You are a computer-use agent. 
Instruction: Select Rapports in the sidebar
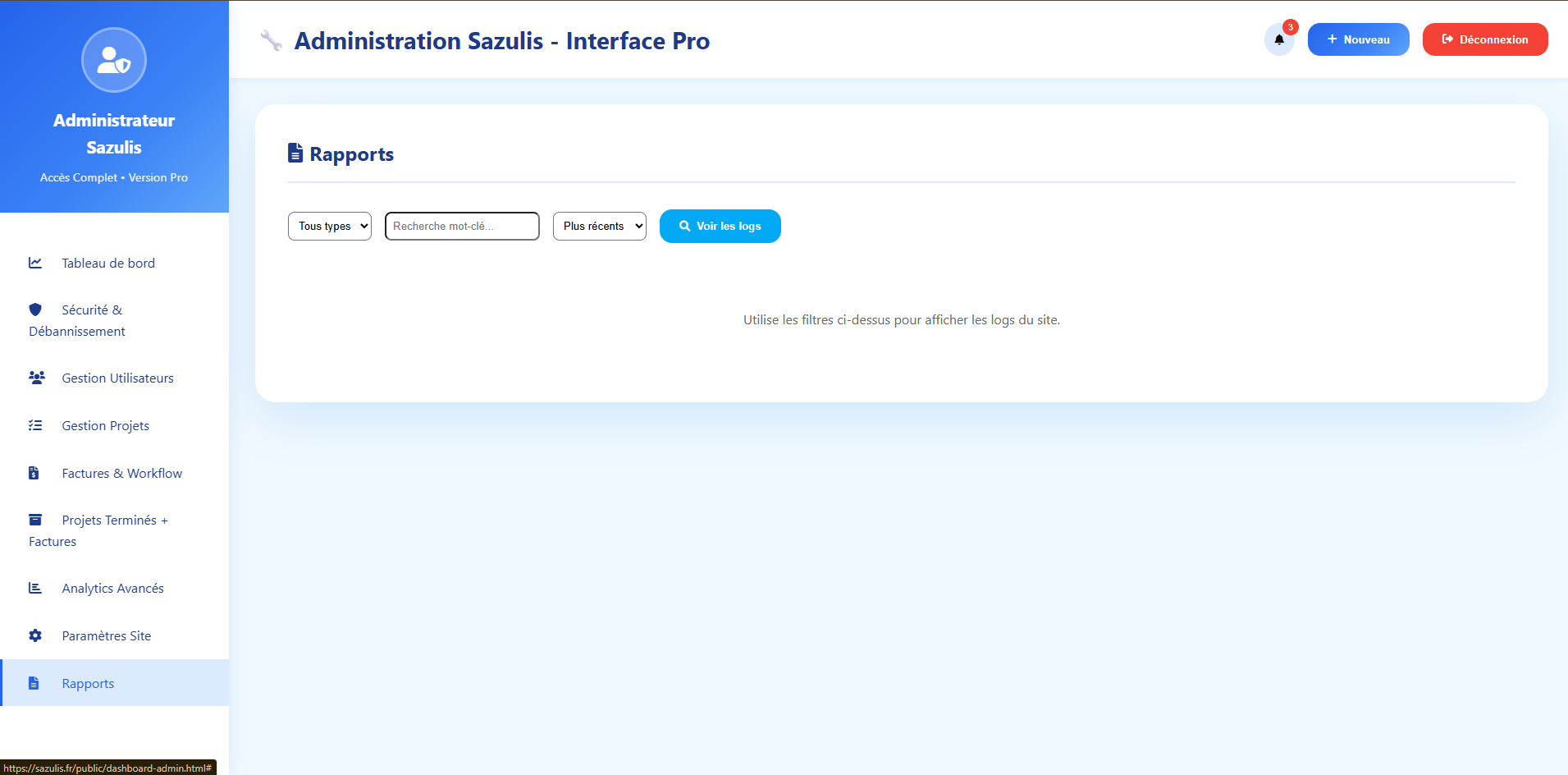click(x=88, y=683)
